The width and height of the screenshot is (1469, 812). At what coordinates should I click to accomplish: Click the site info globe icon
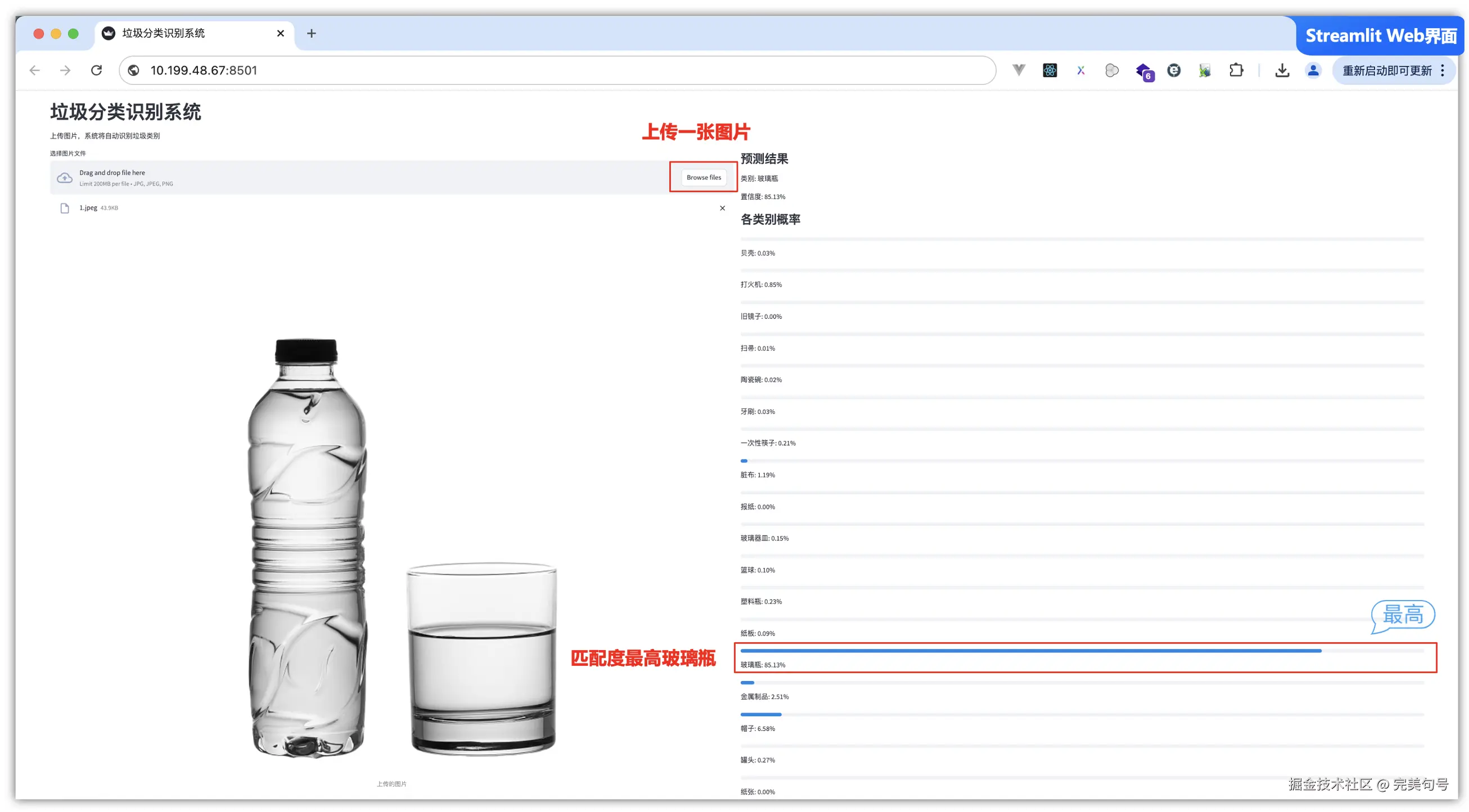(x=133, y=70)
